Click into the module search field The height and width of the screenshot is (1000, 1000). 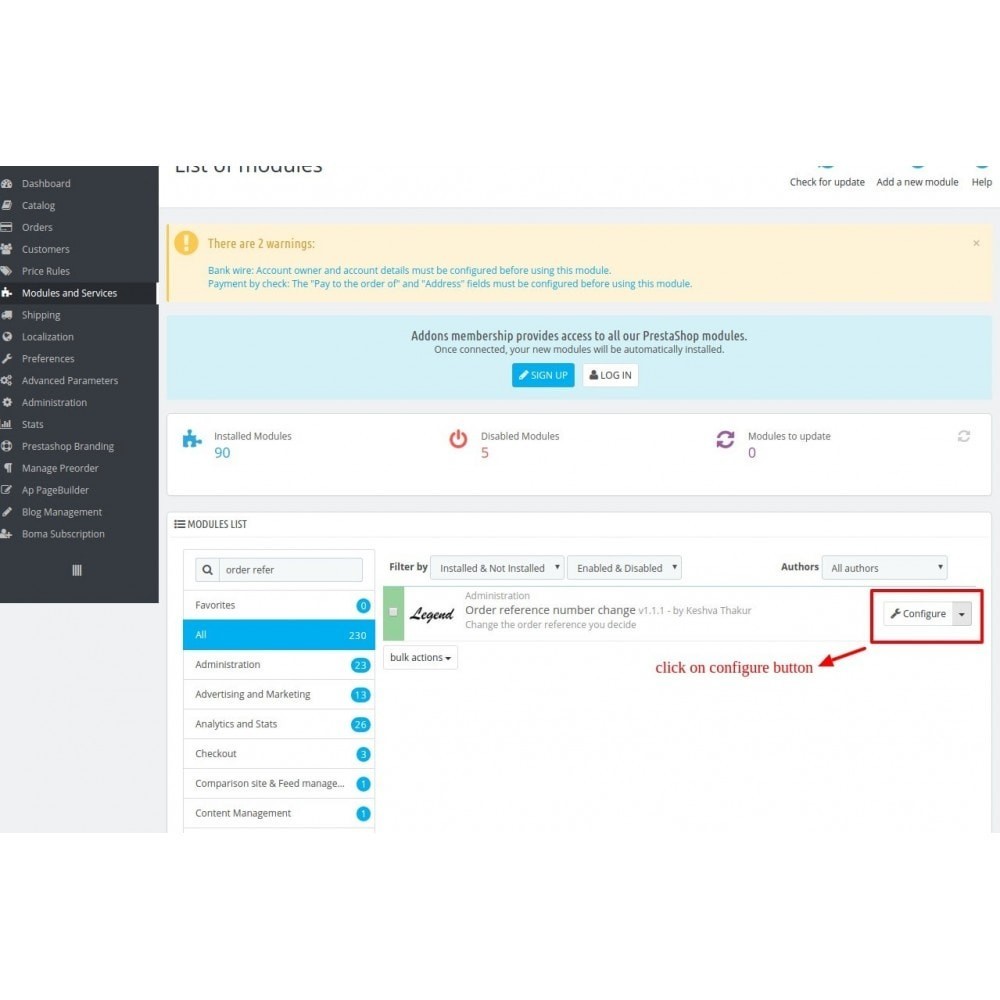pos(291,570)
